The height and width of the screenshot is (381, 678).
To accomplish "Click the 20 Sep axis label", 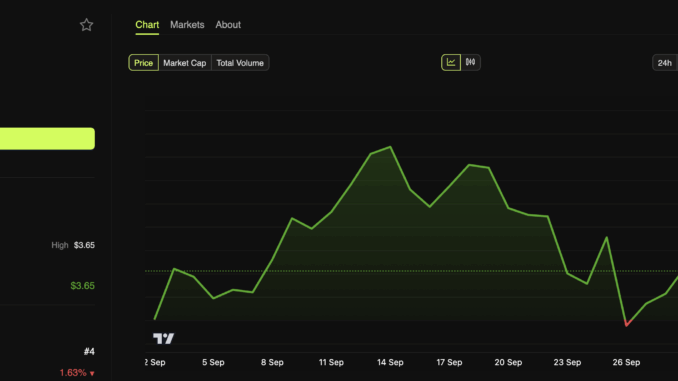I will click(x=508, y=362).
